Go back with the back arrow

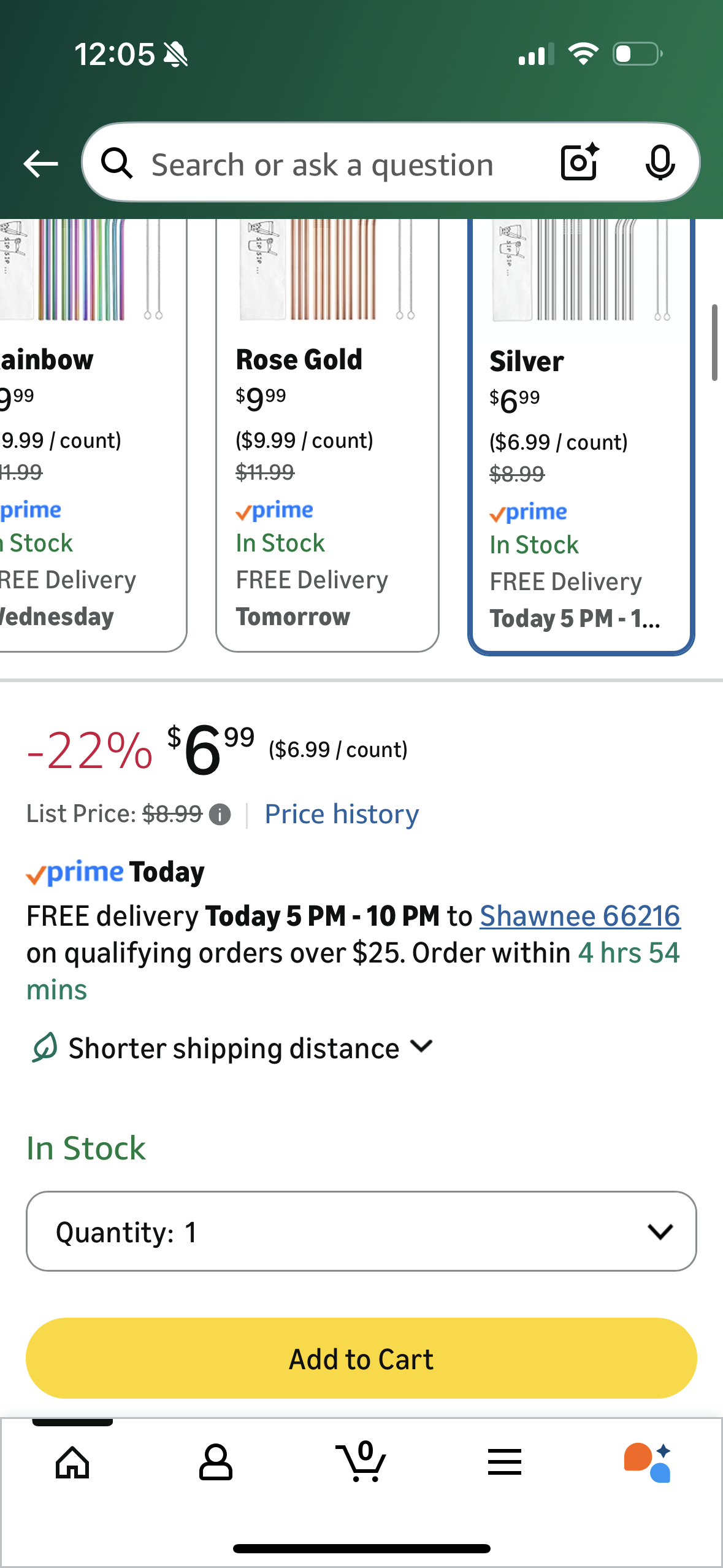pos(39,163)
